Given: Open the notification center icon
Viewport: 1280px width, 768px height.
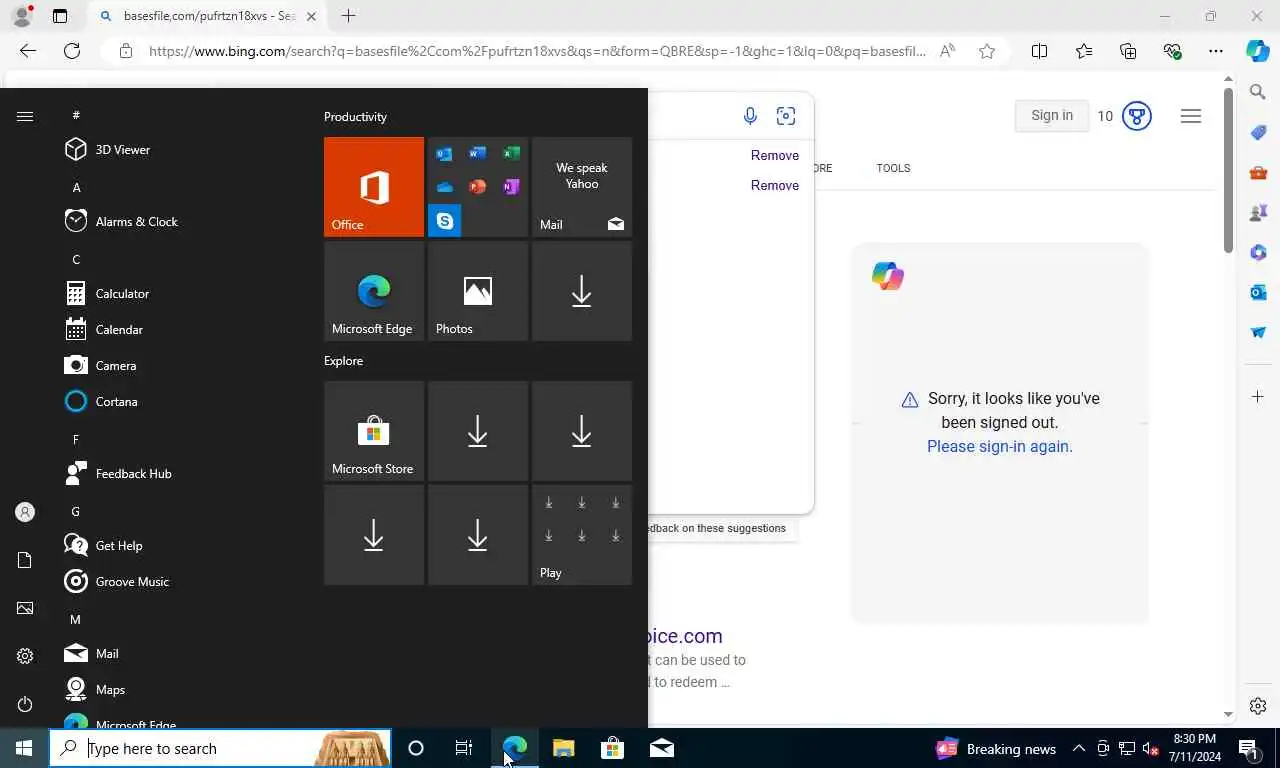Looking at the screenshot, I should point(1248,748).
